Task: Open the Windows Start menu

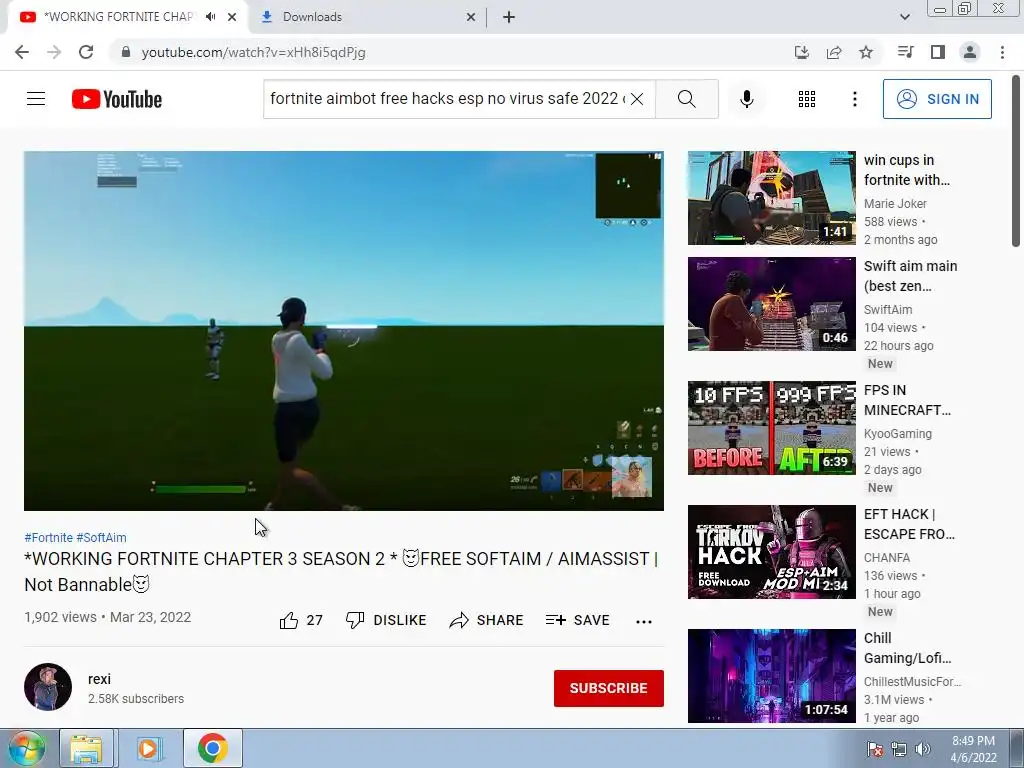Action: pyautogui.click(x=25, y=748)
